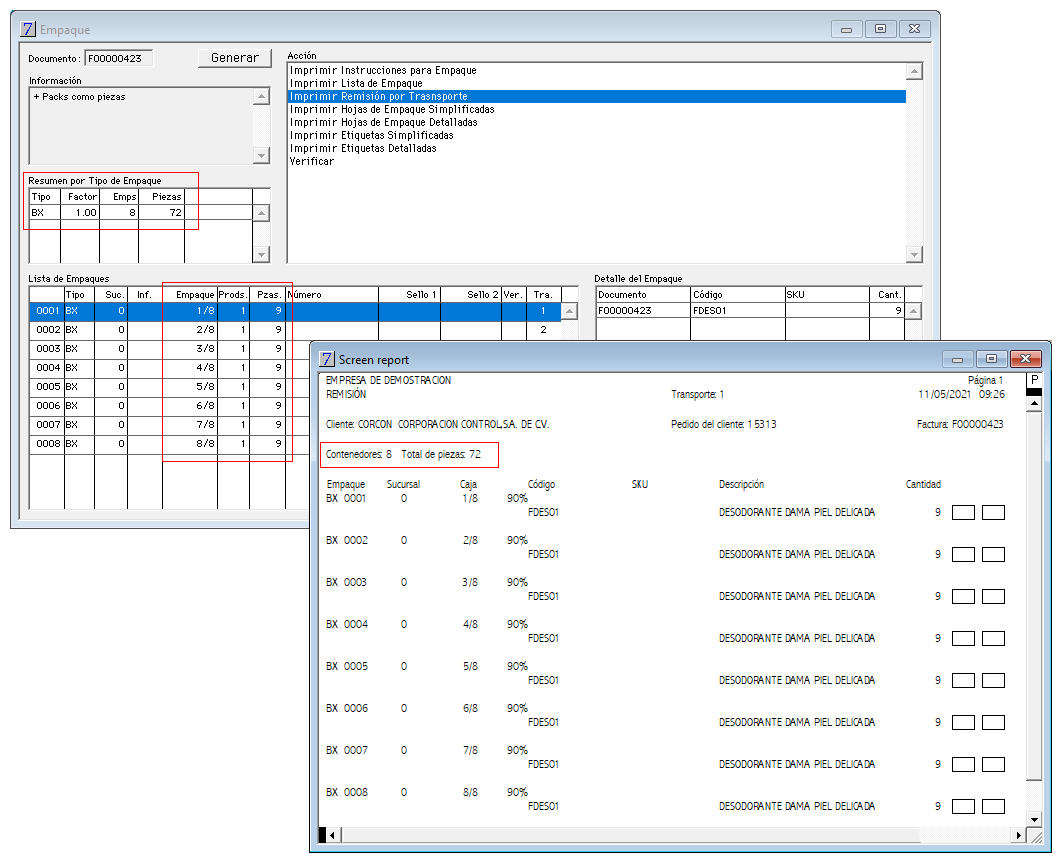This screenshot has width=1061, height=864.
Task: Select empaque row 0004 in Lista
Action: click(169, 368)
